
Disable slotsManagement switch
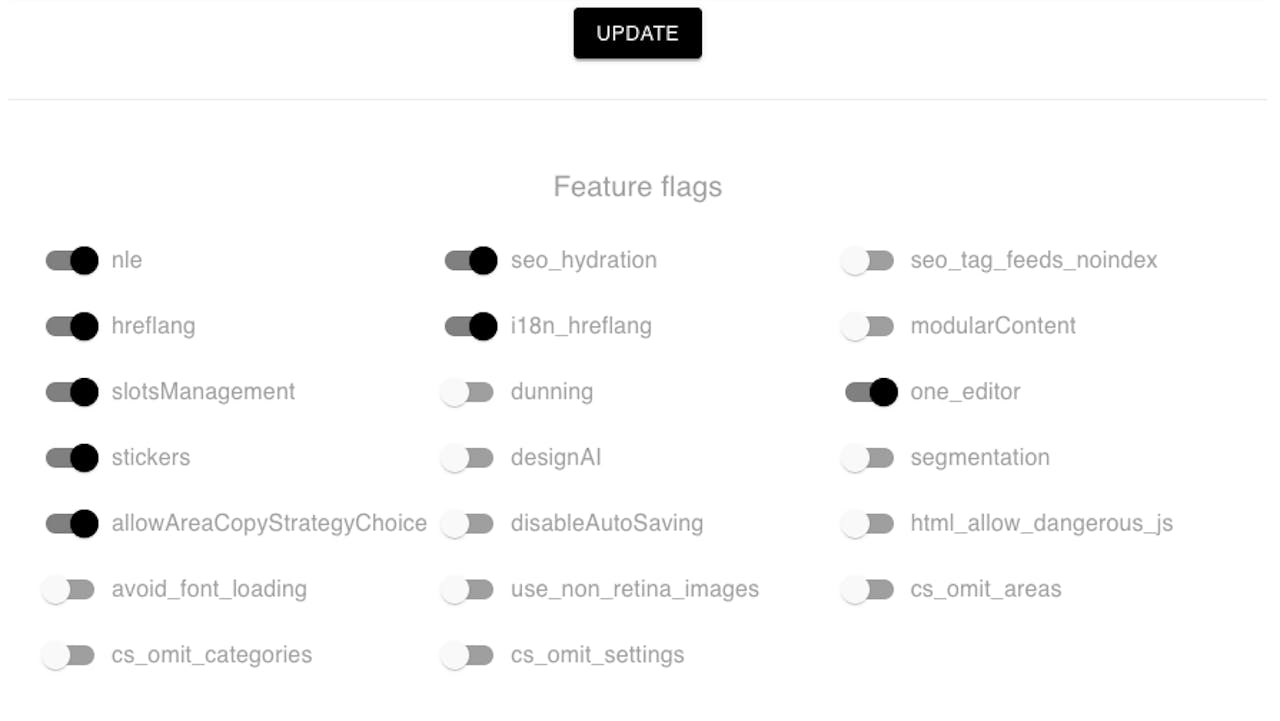72,392
